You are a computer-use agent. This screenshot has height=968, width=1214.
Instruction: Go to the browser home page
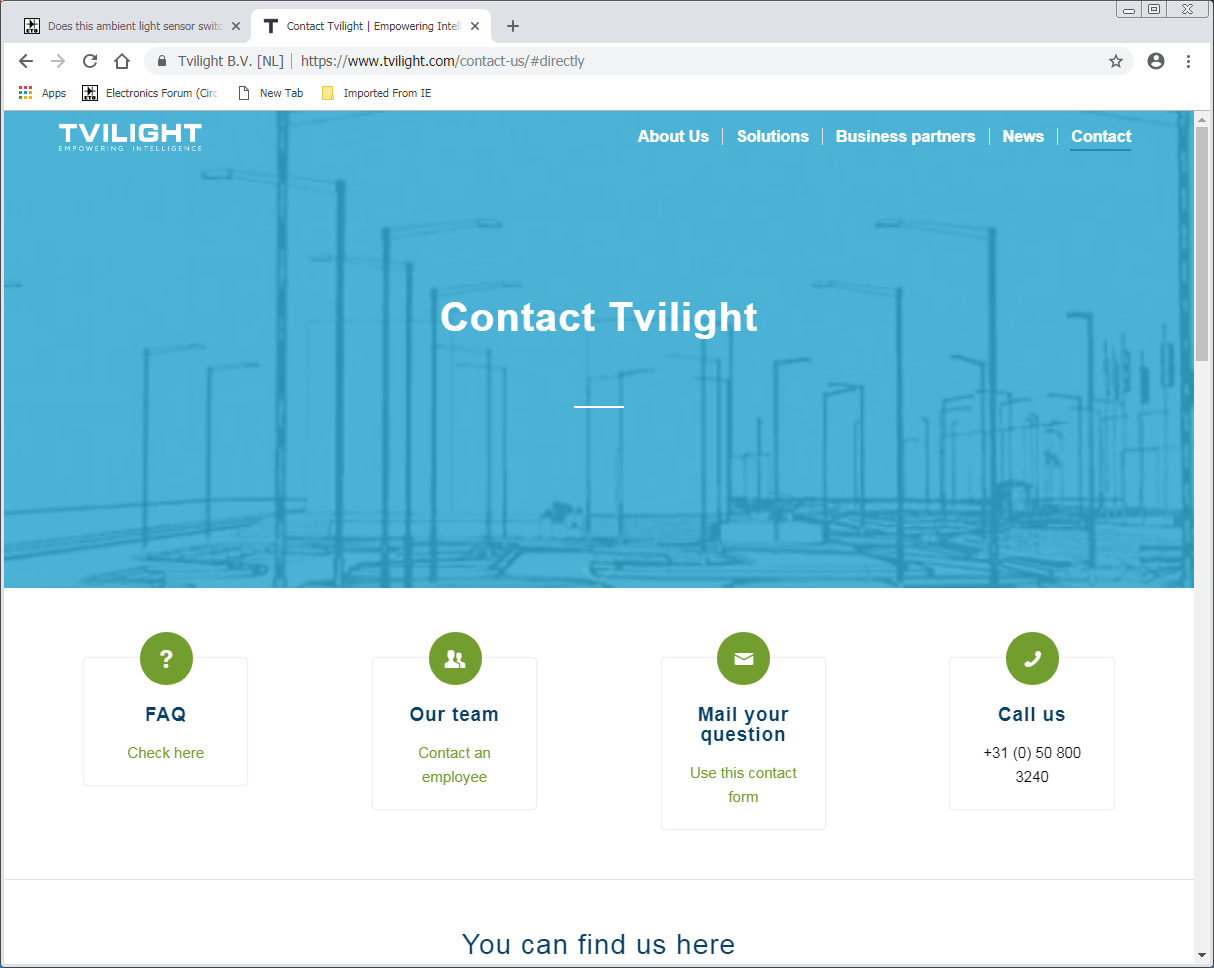coord(122,61)
